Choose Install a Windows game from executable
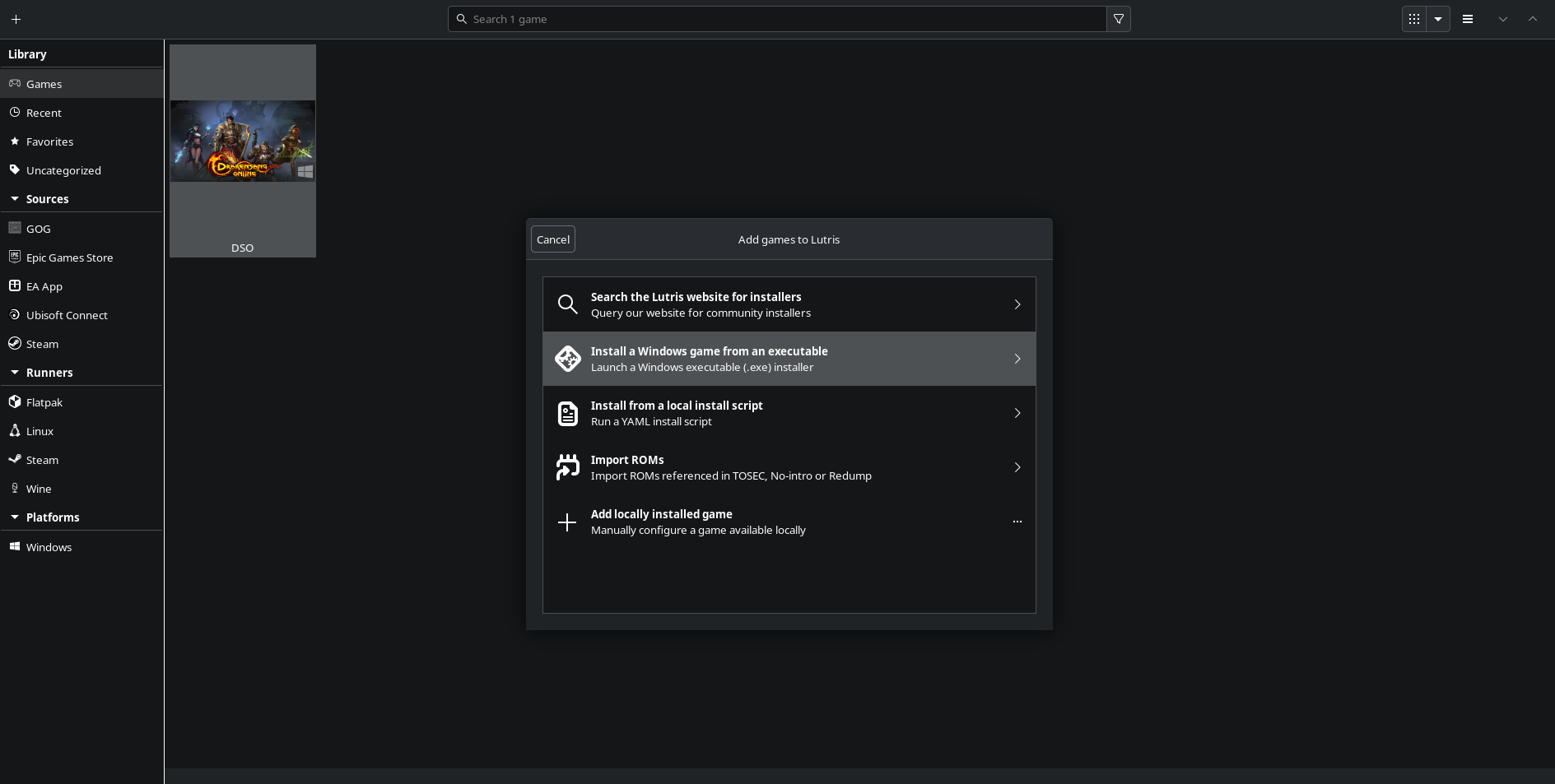This screenshot has height=784, width=1555. [789, 359]
